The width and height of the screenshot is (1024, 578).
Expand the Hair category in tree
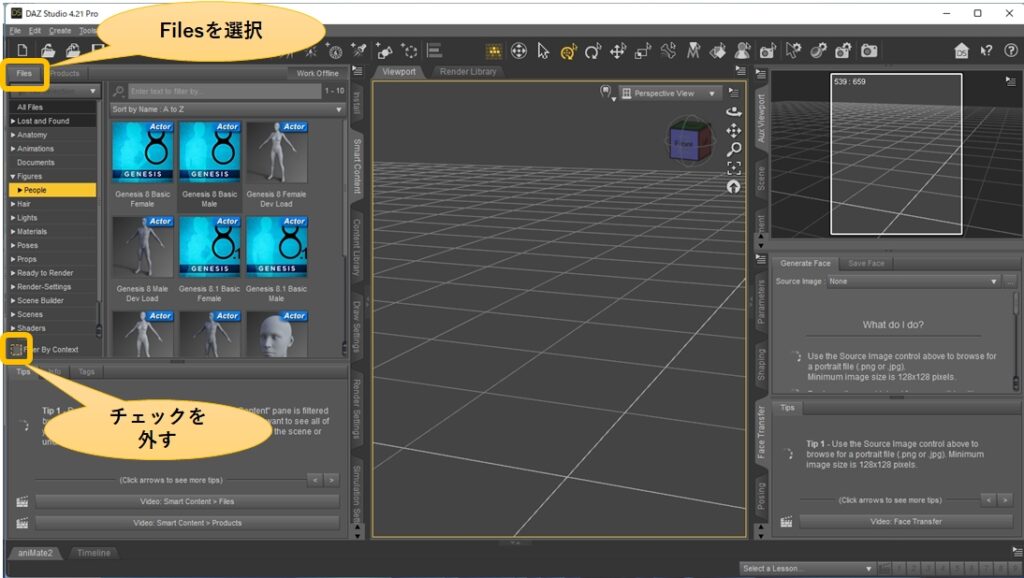tap(14, 204)
